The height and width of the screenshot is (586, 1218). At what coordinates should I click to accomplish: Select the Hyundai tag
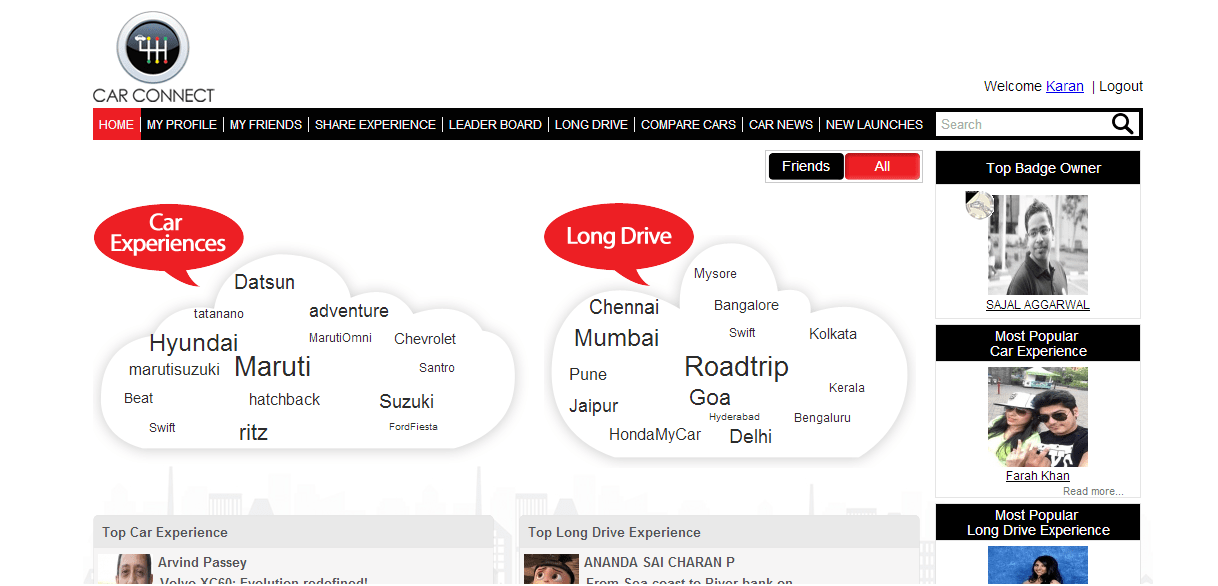click(x=194, y=344)
